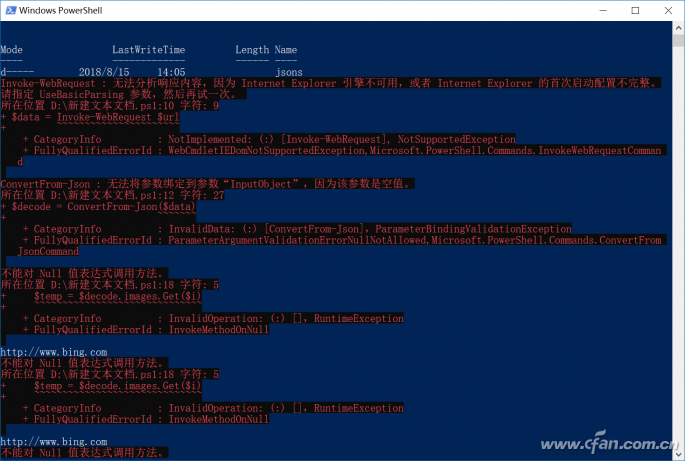
Task: Click the 'Length Name' header text
Action: [x=266, y=49]
